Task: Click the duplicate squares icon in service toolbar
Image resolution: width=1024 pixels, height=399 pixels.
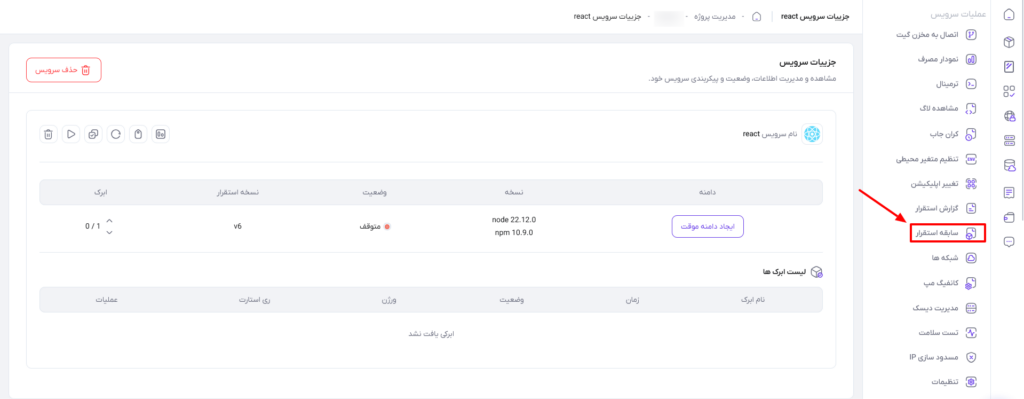Action: (93, 134)
